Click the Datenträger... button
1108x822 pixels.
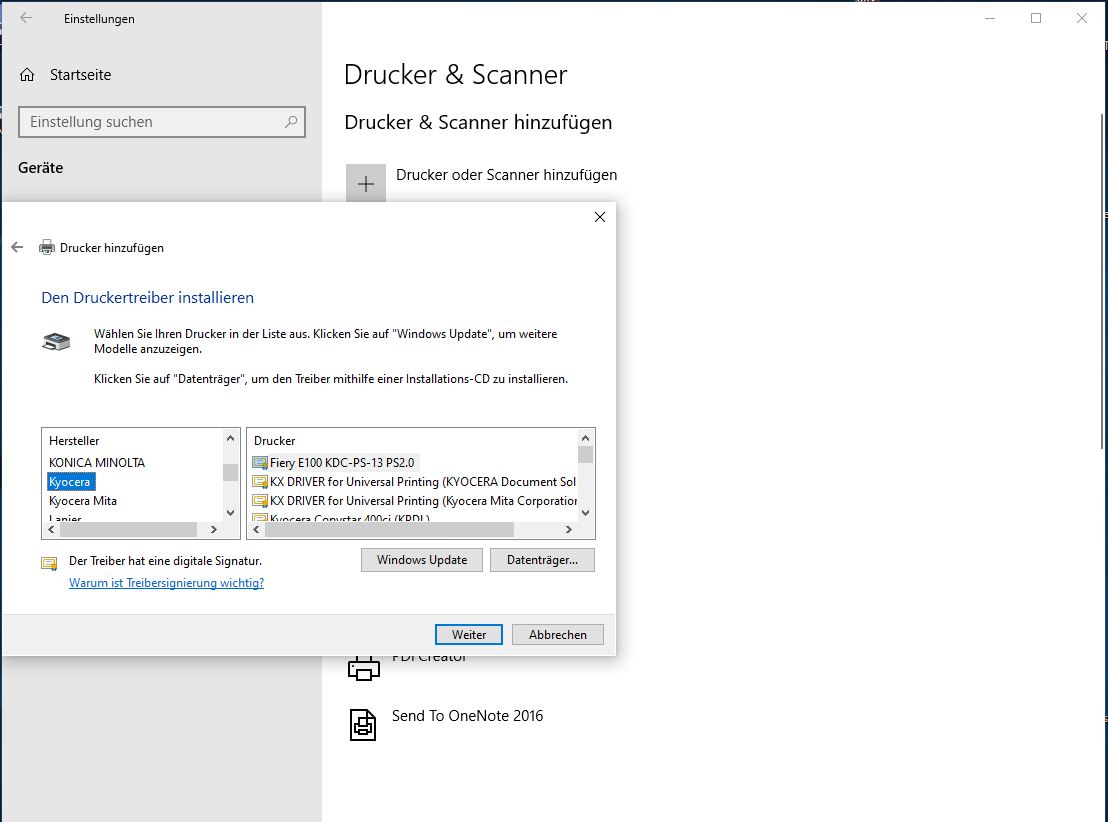pyautogui.click(x=542, y=560)
